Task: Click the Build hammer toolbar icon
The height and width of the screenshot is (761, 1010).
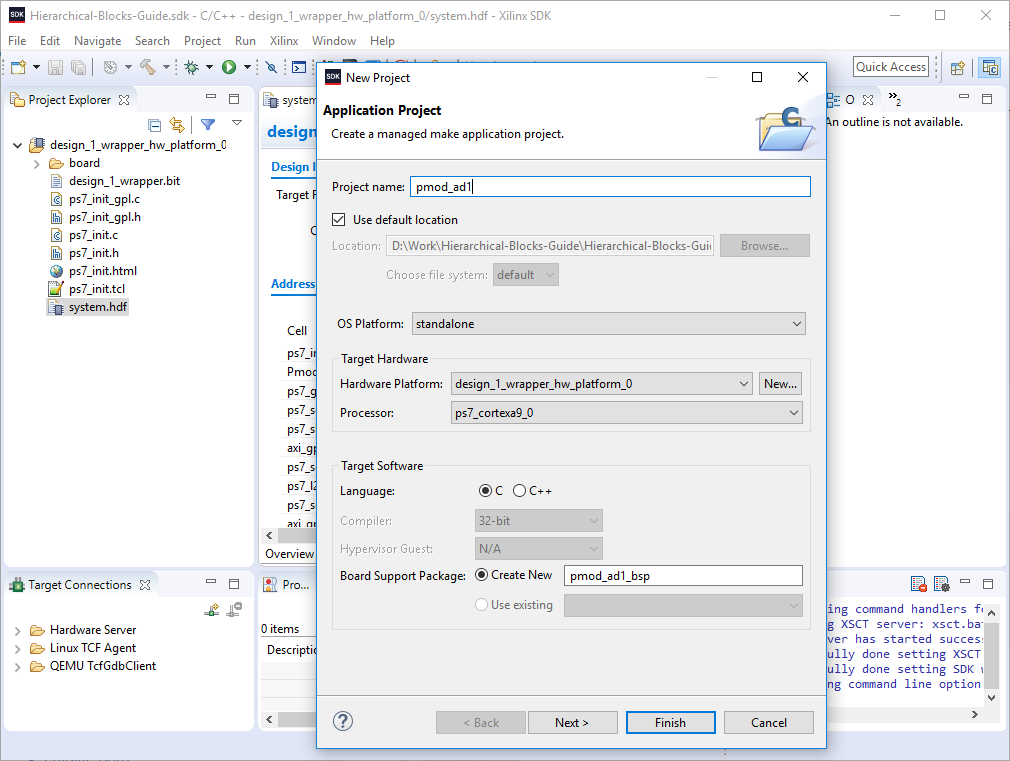Action: click(x=148, y=67)
